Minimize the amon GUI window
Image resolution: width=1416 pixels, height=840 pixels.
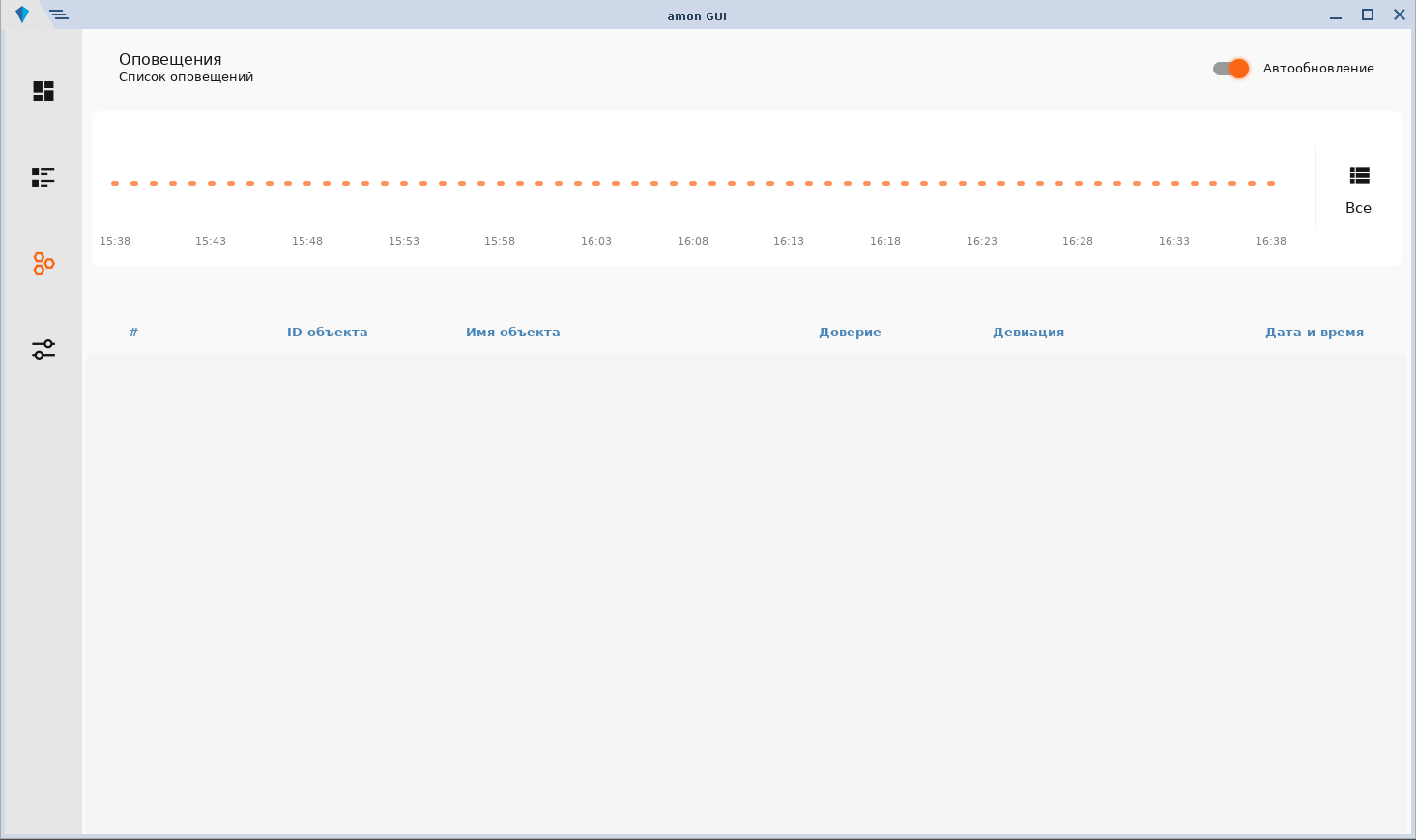[x=1336, y=15]
